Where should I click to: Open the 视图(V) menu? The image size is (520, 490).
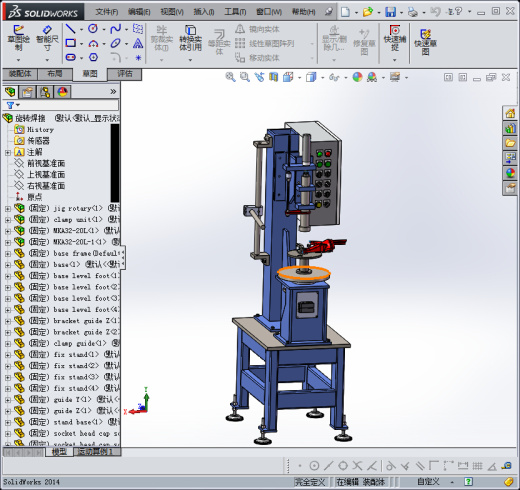172,12
